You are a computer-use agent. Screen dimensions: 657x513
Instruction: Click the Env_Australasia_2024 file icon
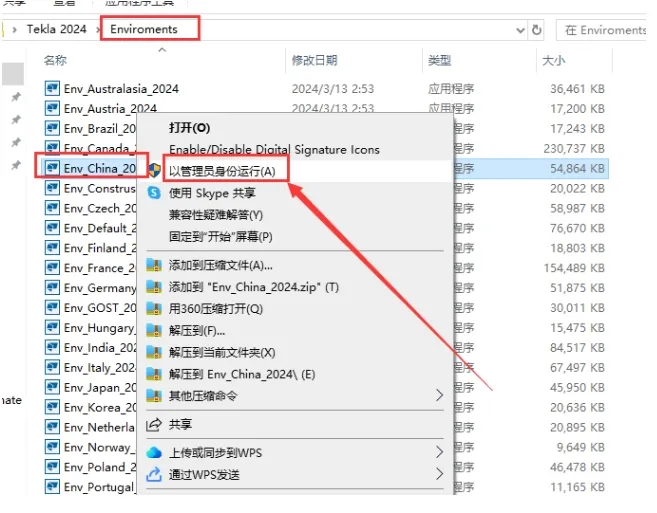pos(52,88)
